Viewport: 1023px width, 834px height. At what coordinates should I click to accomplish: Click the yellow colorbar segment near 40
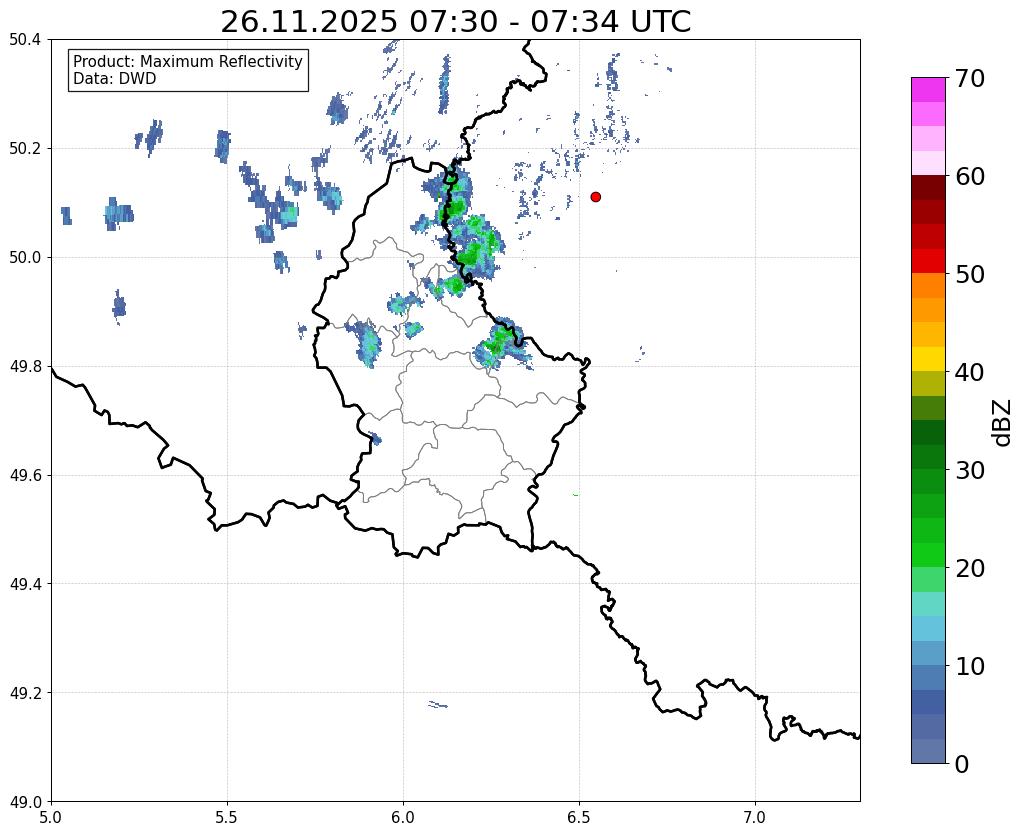tap(928, 360)
